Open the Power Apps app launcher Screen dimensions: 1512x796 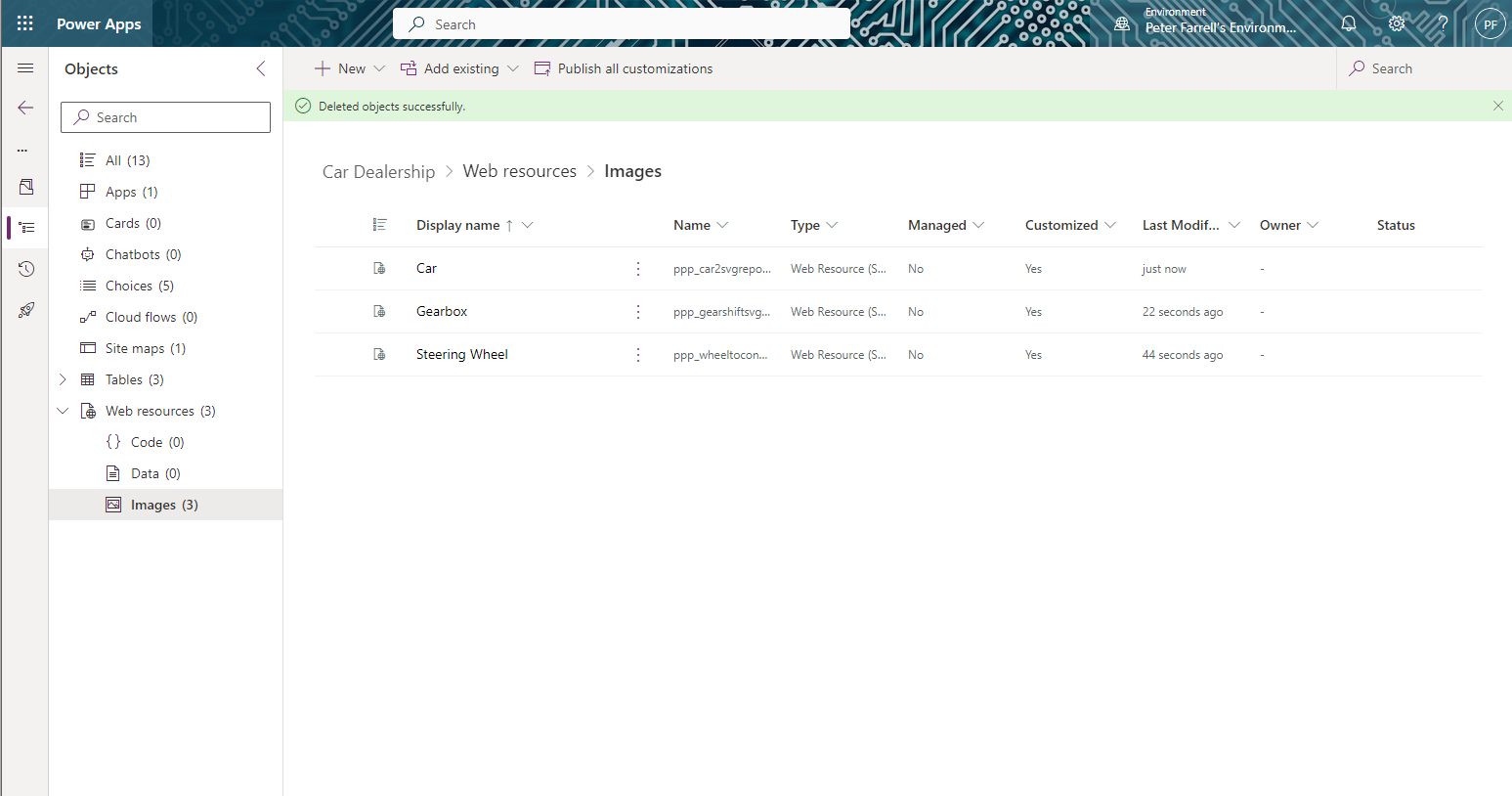(x=24, y=23)
